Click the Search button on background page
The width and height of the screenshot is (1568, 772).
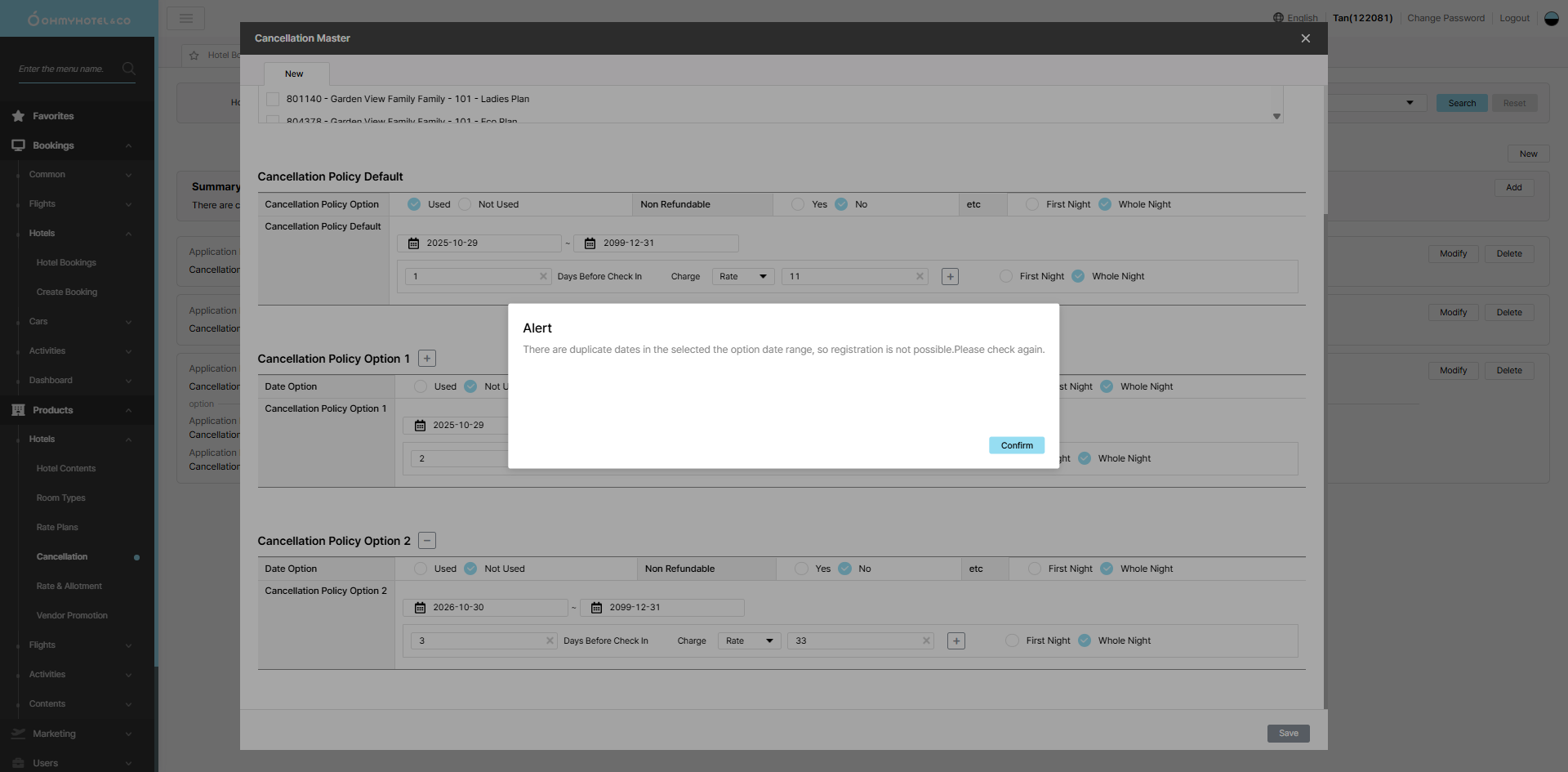click(x=1462, y=104)
